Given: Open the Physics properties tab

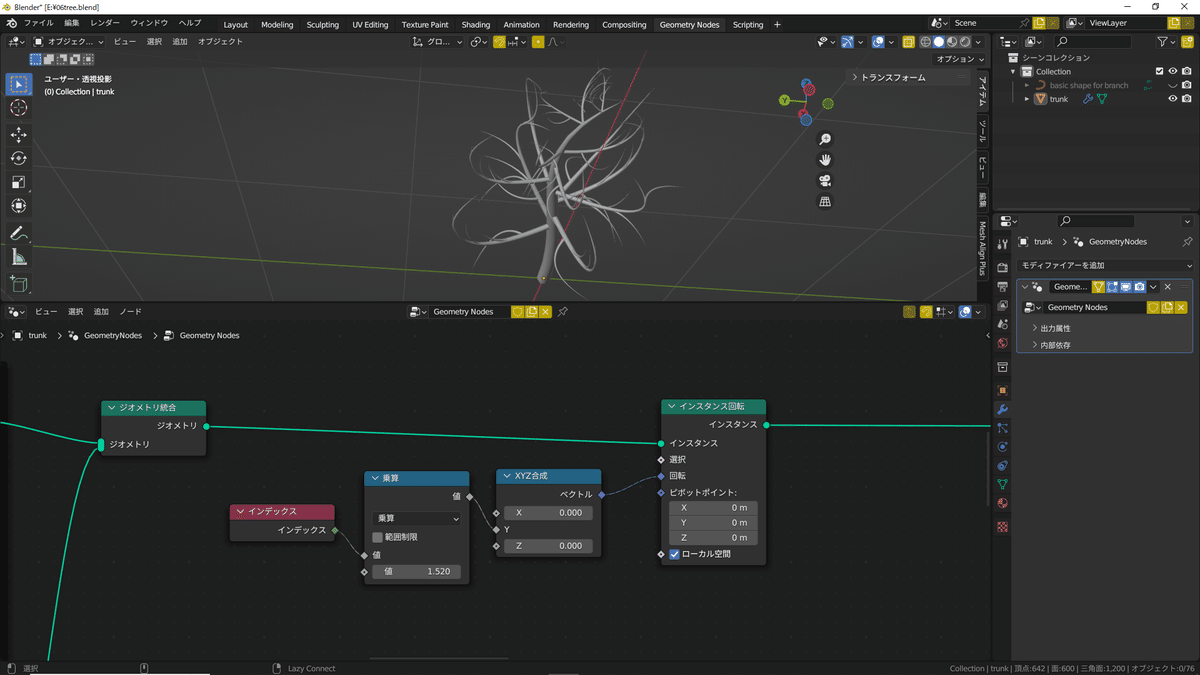Looking at the screenshot, I should (x=1002, y=447).
